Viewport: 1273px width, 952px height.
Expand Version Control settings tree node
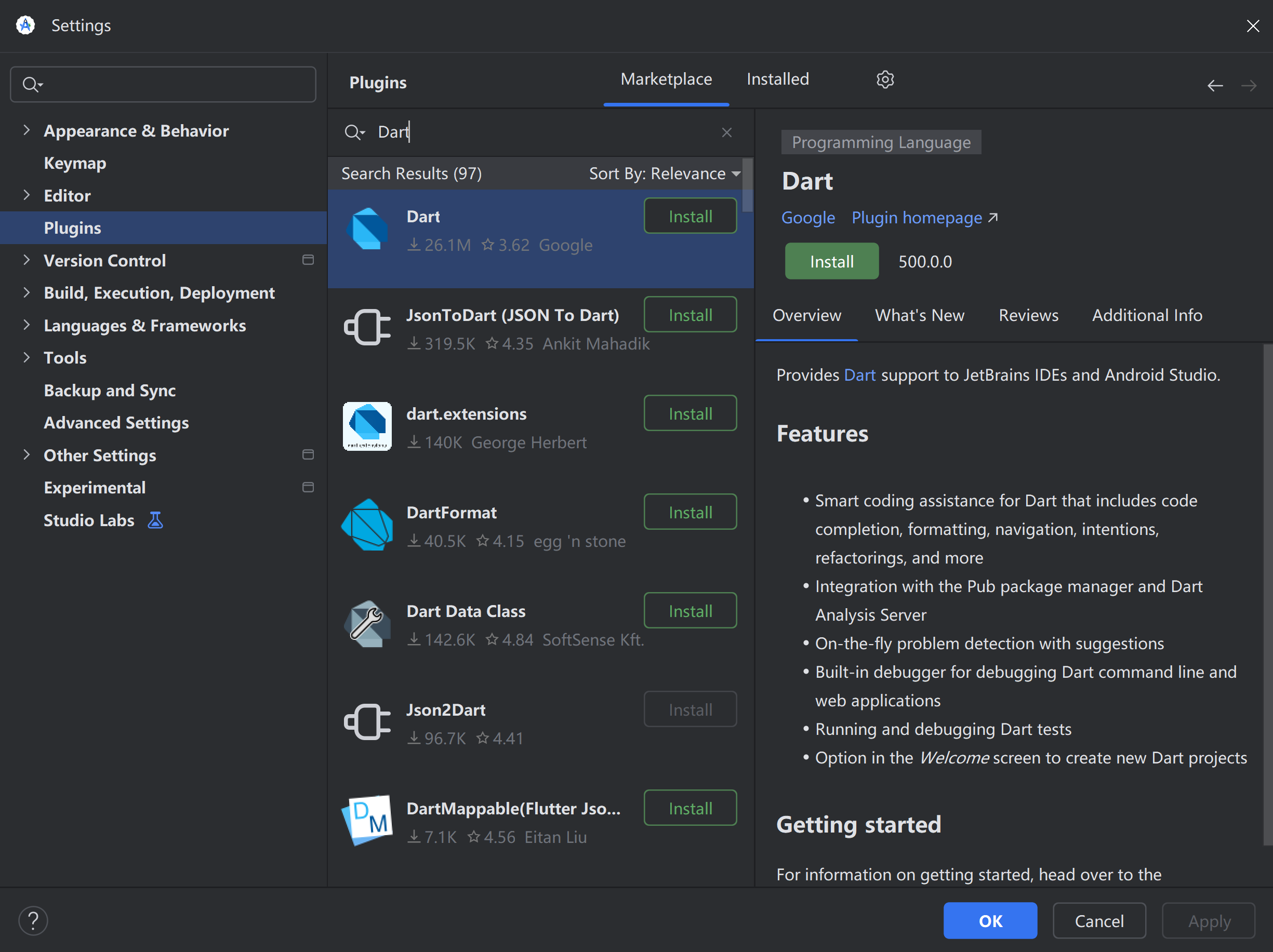click(26, 260)
